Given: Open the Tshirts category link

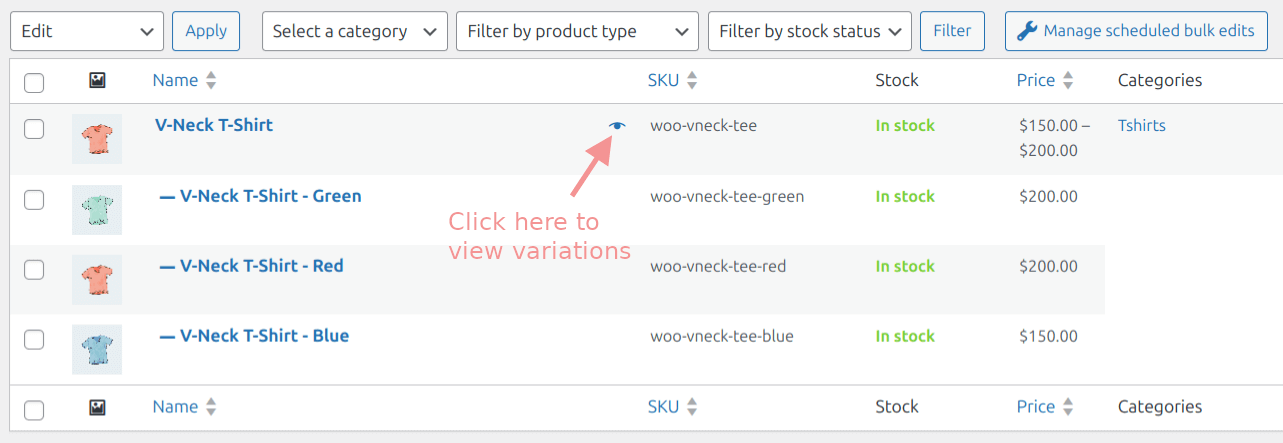Looking at the screenshot, I should click(1141, 126).
